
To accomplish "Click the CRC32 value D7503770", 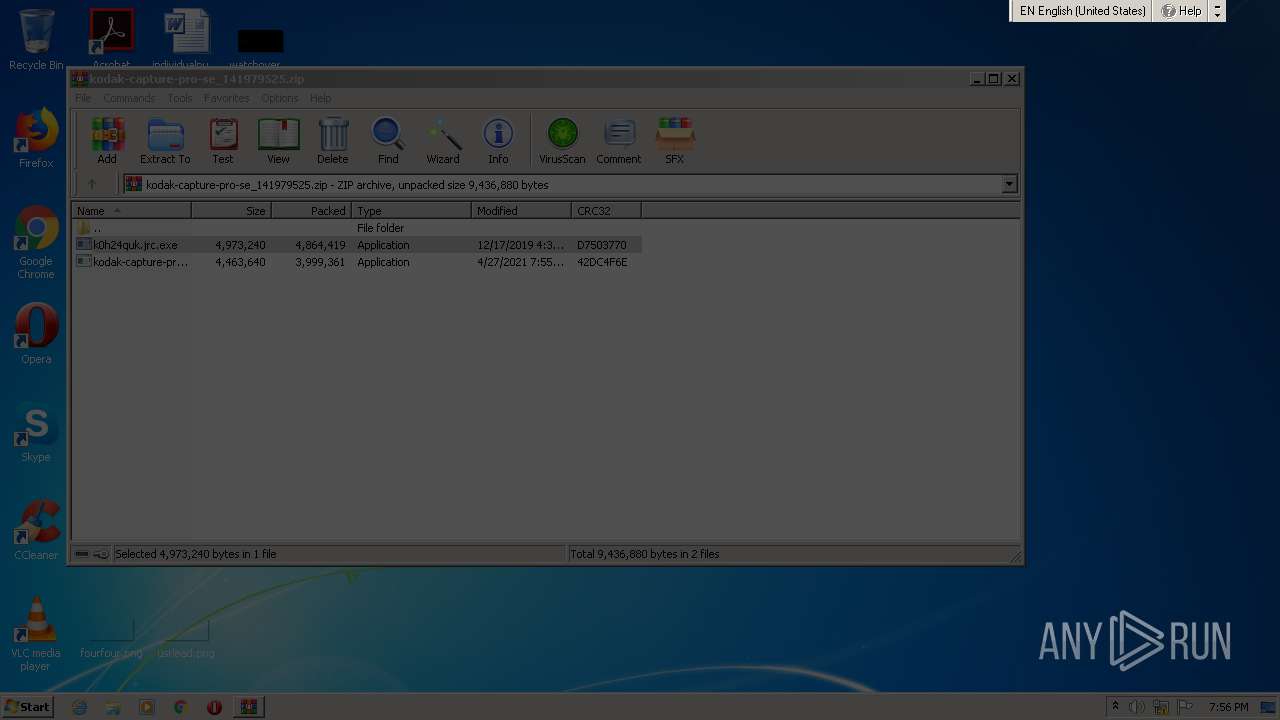I will 602,245.
